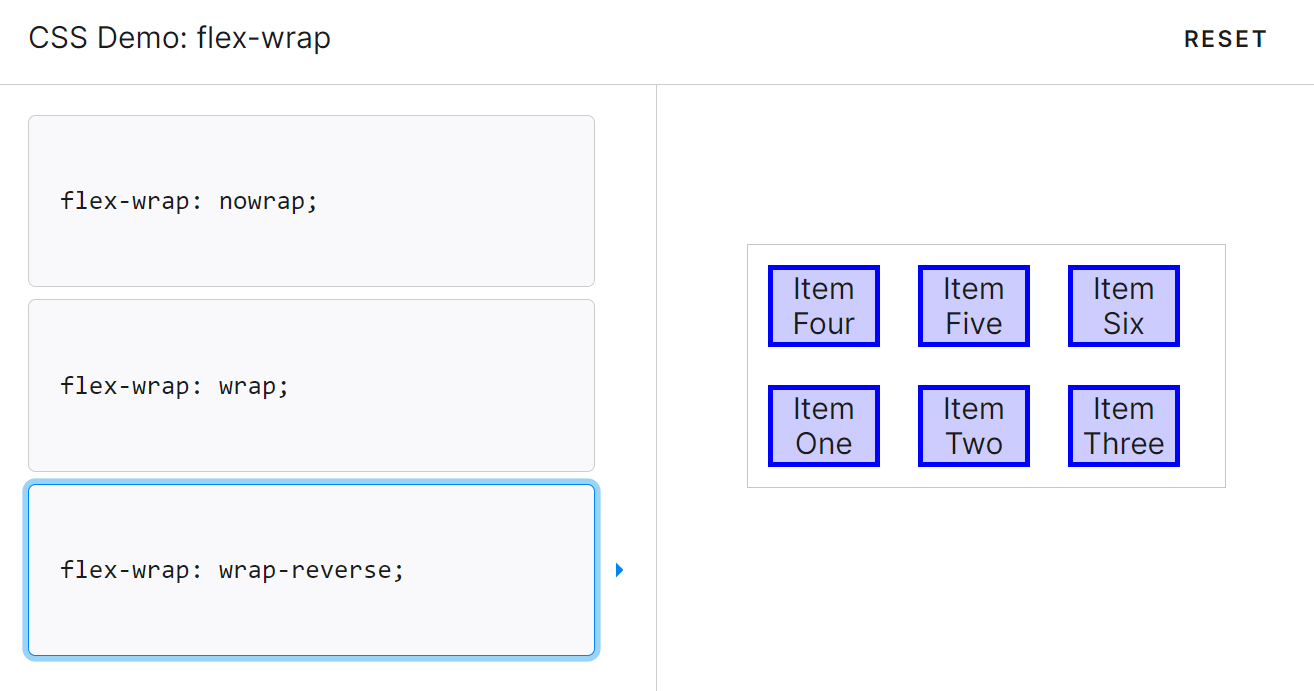Place cursor after the wrap; value
Image resolution: width=1314 pixels, height=691 pixels.
(290, 386)
